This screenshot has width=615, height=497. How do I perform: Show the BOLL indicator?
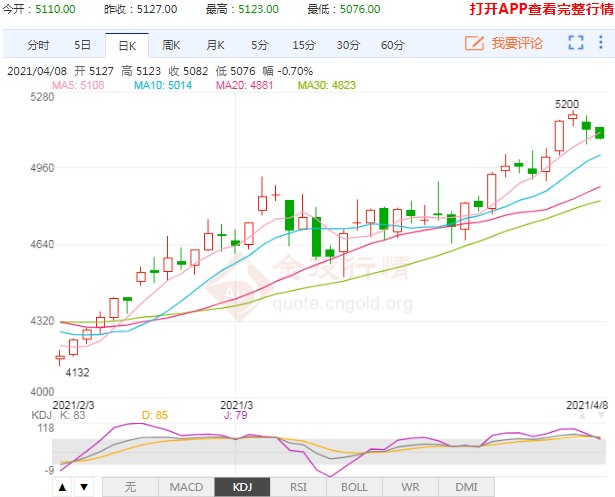click(x=354, y=487)
